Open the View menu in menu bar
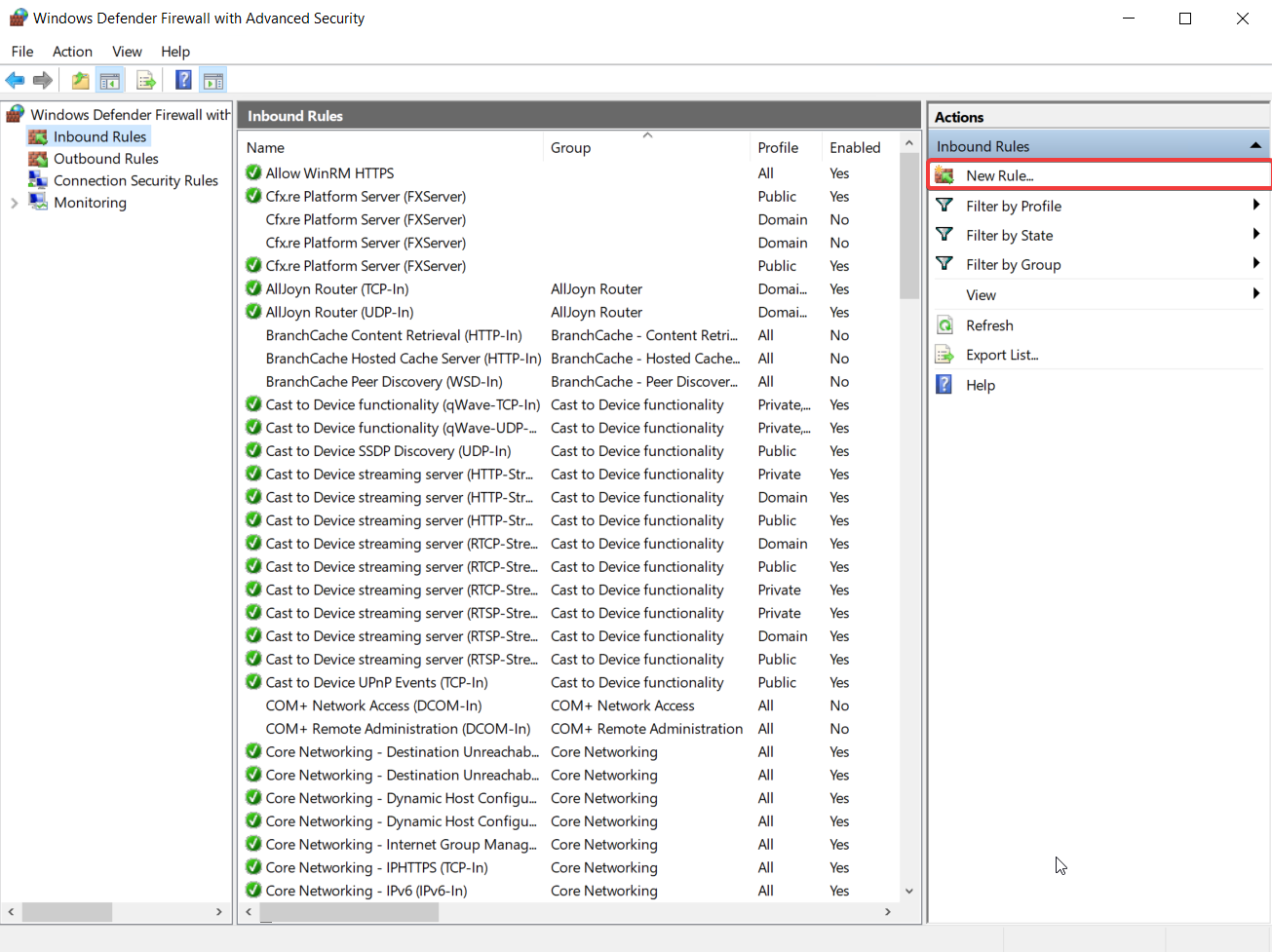The width and height of the screenshot is (1272, 952). [127, 52]
